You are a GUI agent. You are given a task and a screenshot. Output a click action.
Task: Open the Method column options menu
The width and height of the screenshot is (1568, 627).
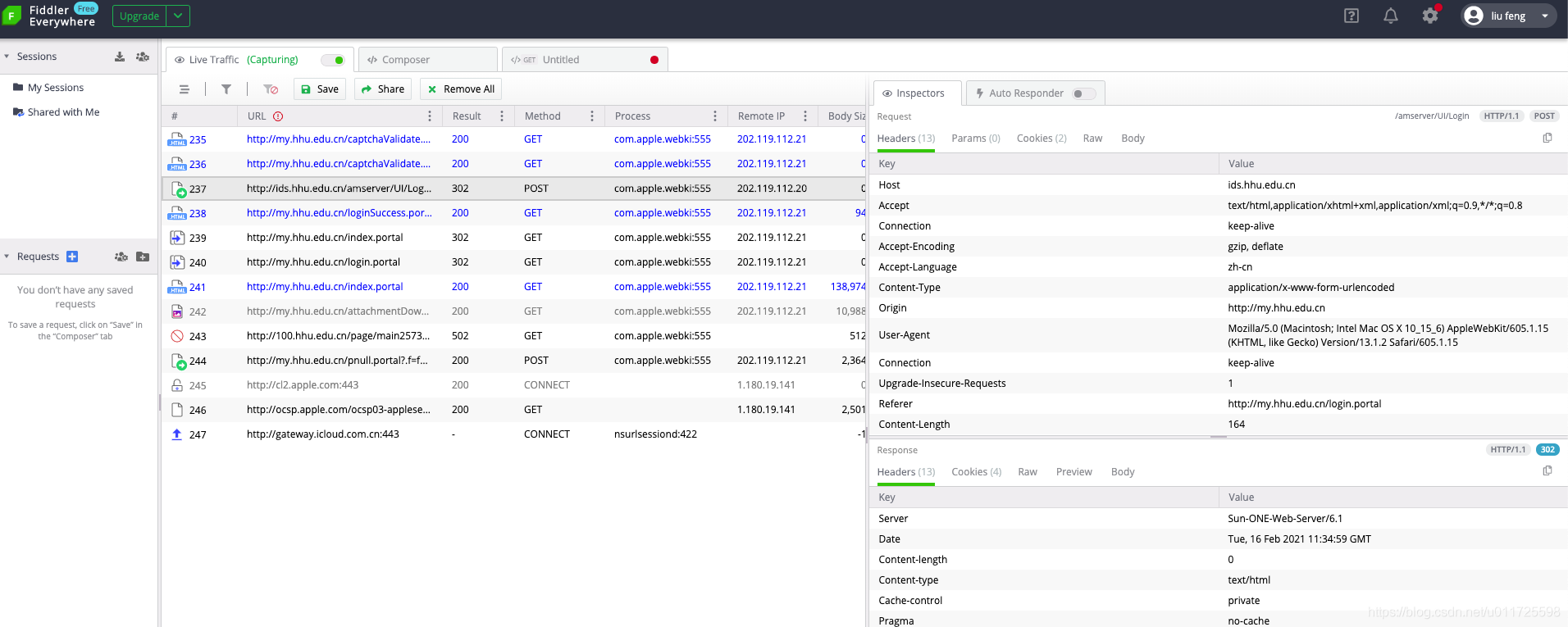592,116
